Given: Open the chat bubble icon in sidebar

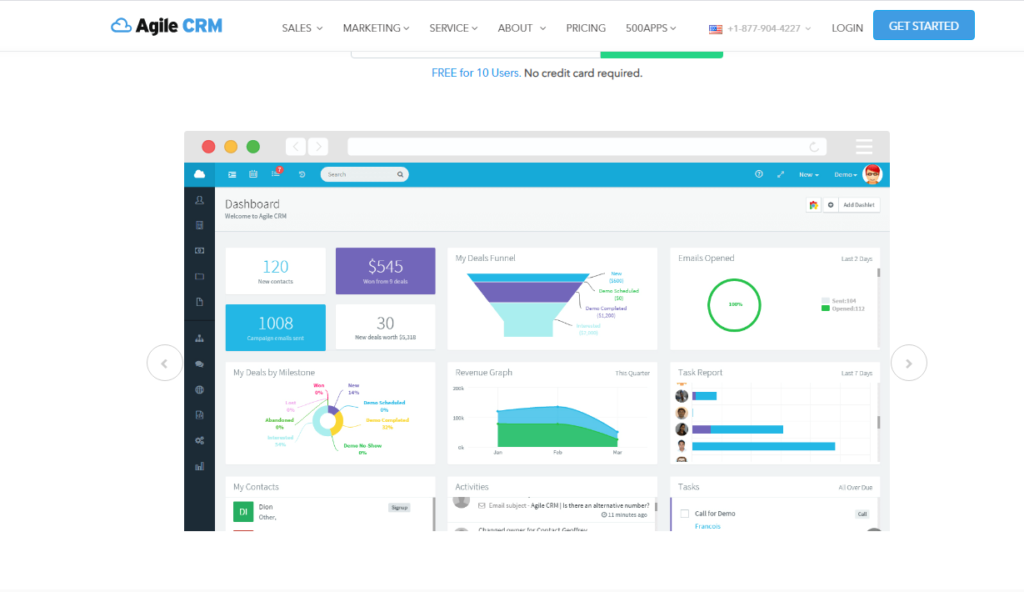Looking at the screenshot, I should [x=199, y=364].
